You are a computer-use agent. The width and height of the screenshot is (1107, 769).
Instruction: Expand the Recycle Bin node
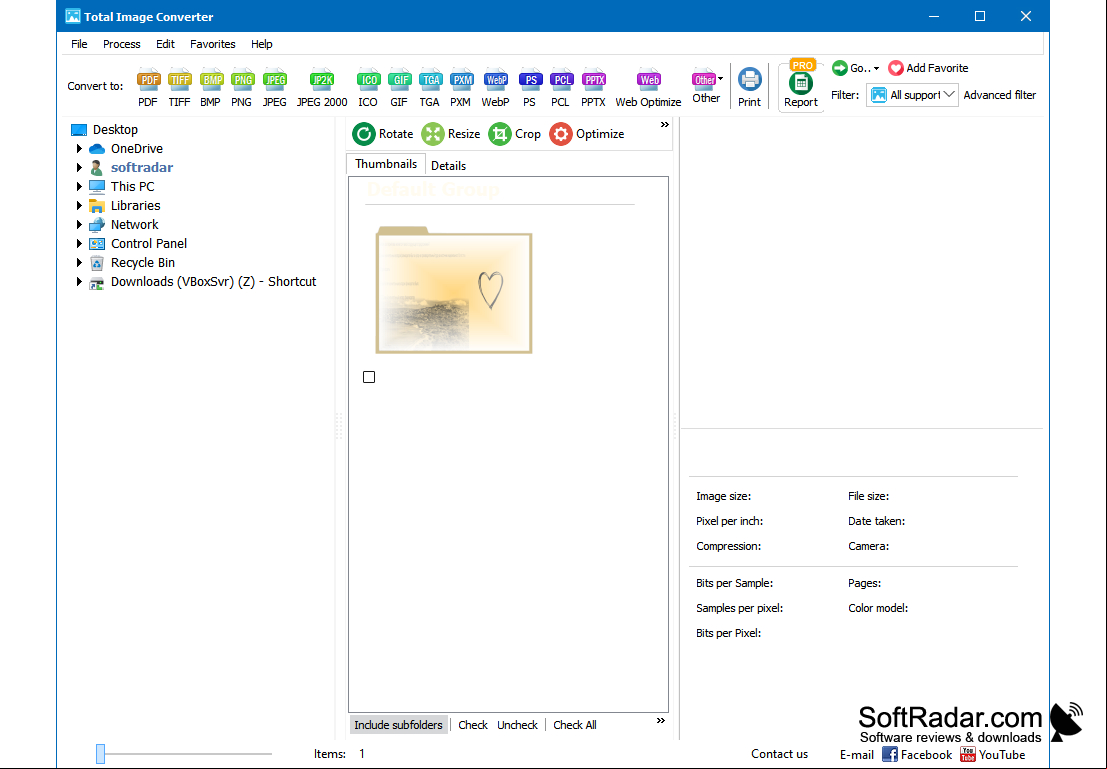[x=79, y=263]
